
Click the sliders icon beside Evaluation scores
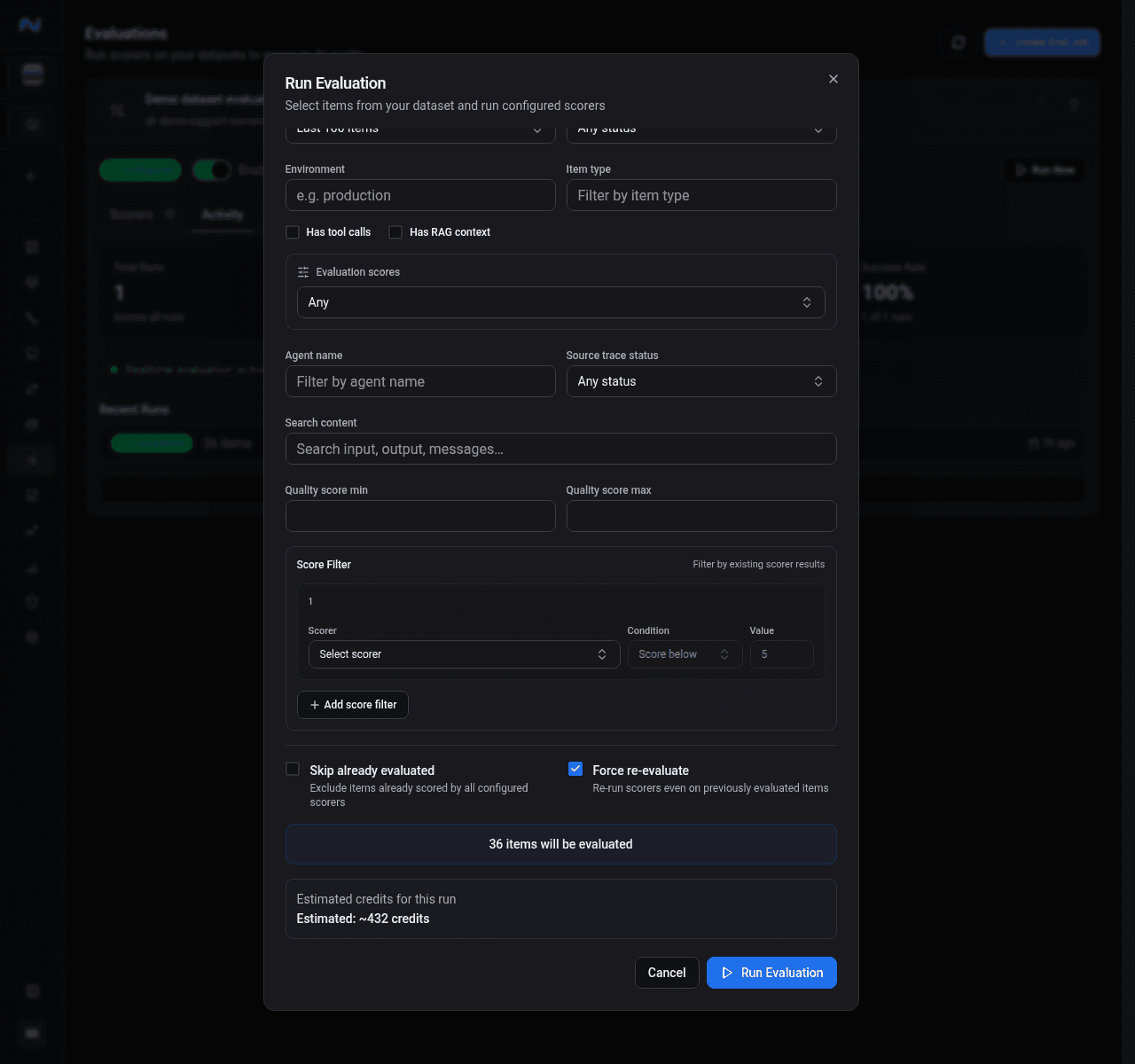303,272
